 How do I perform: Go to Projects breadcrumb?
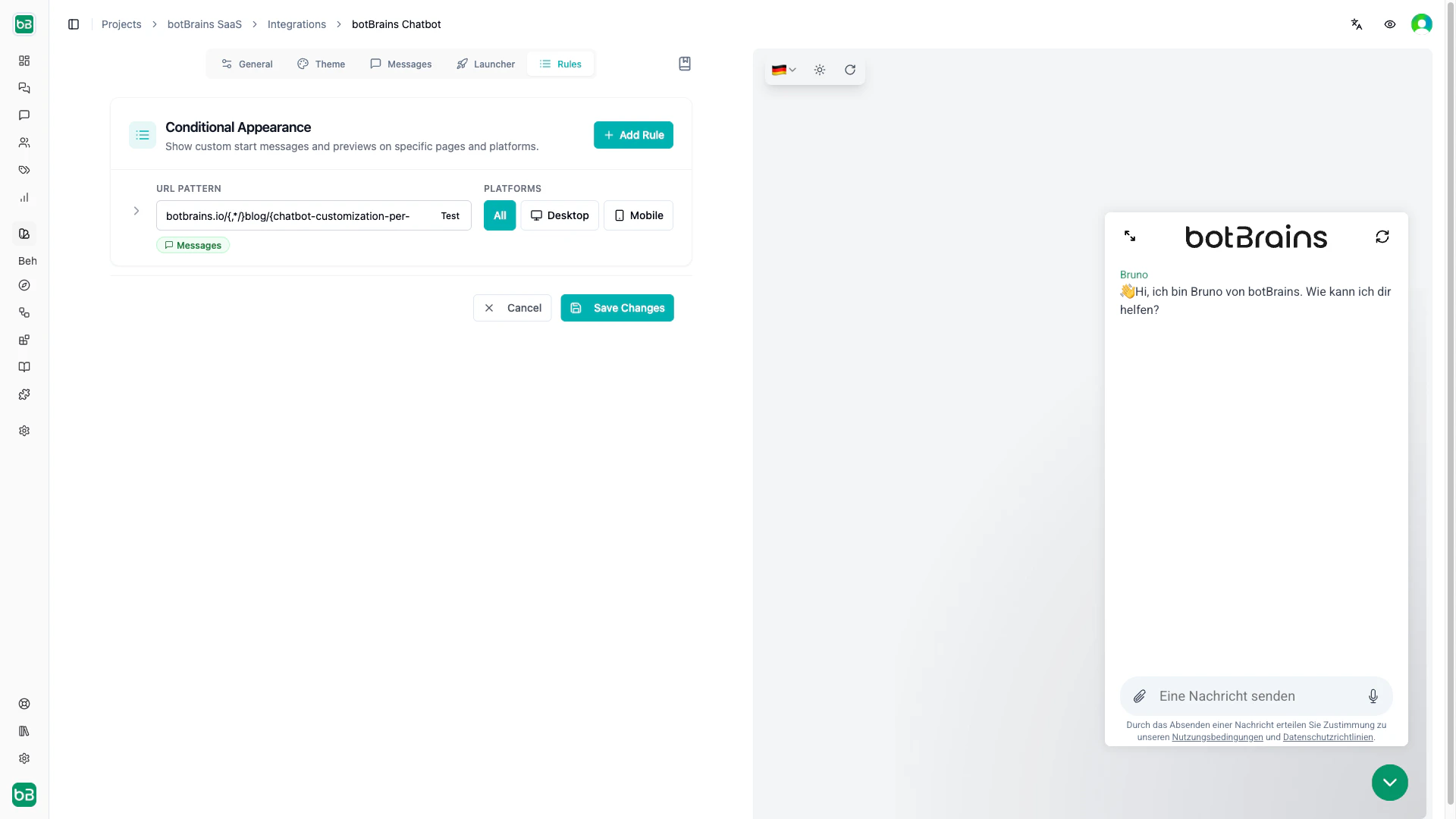(121, 24)
